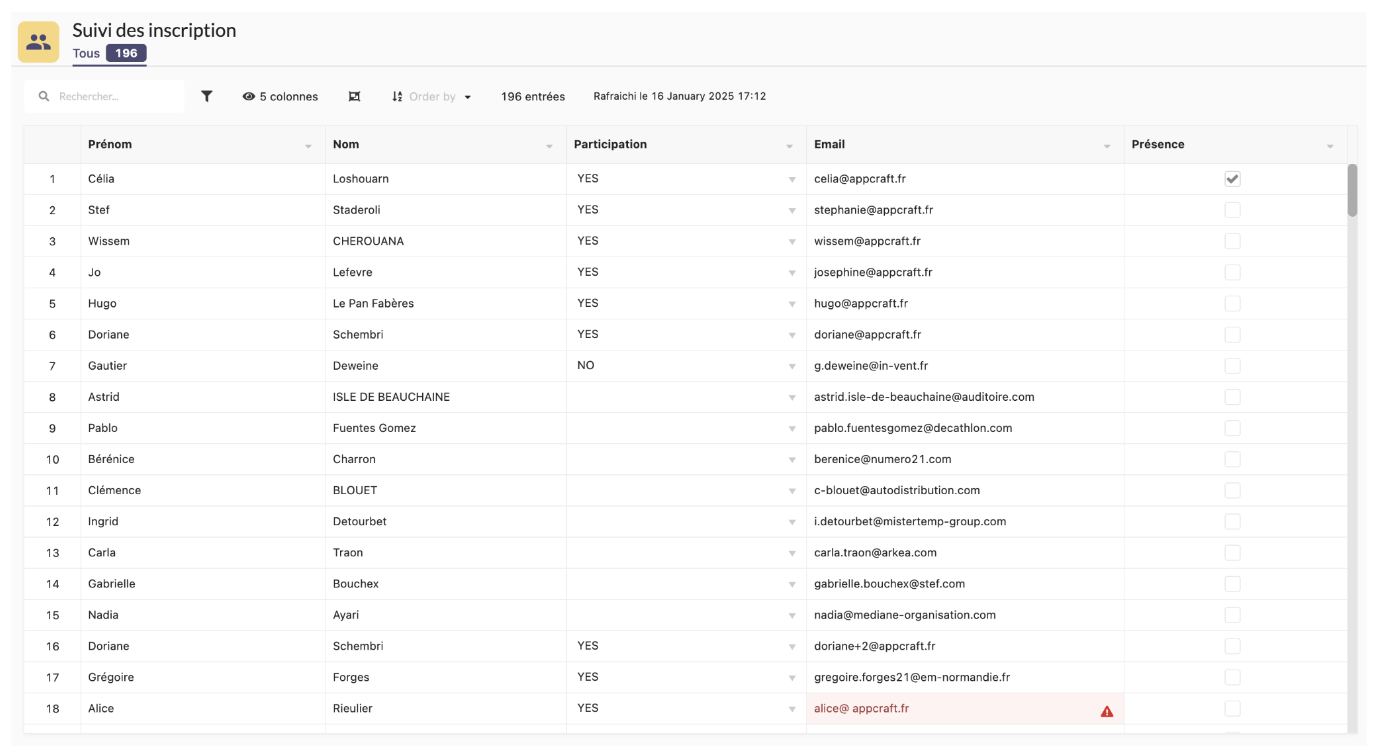Screen dimensions: 1374x754
Task: Open Participation dropdown for Astrid row
Action: click(792, 398)
